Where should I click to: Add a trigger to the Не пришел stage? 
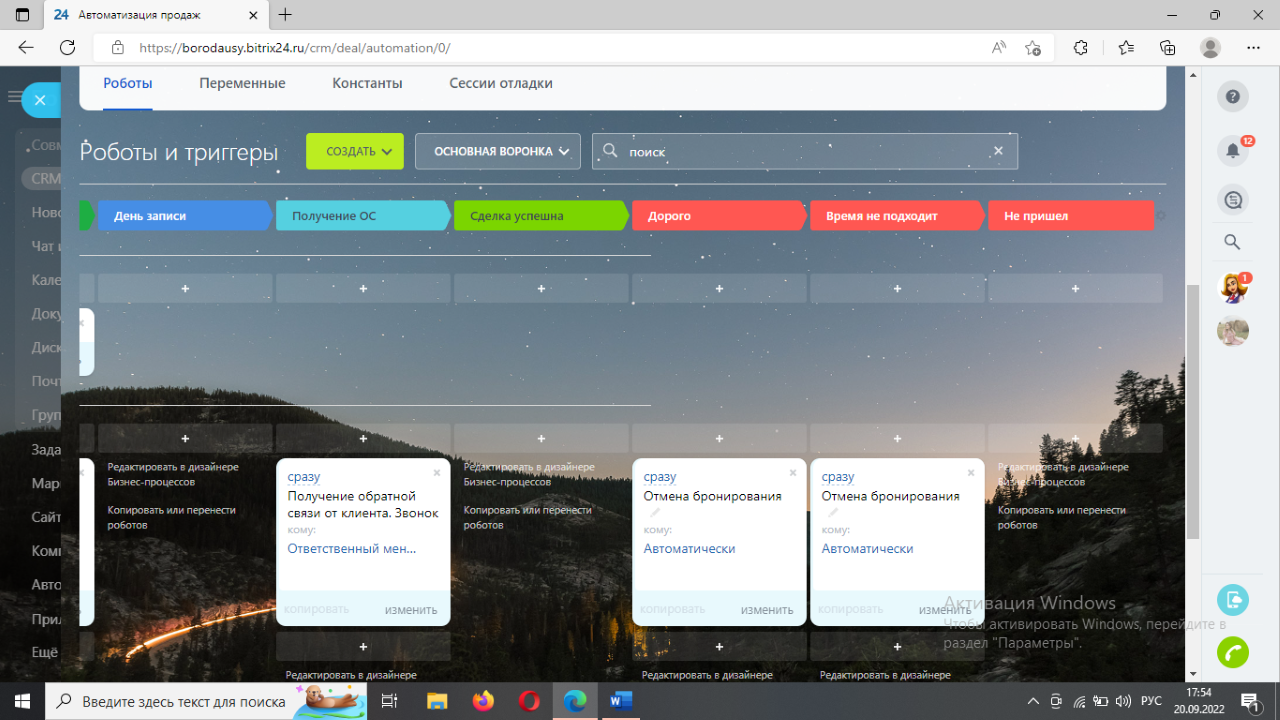pos(1075,288)
